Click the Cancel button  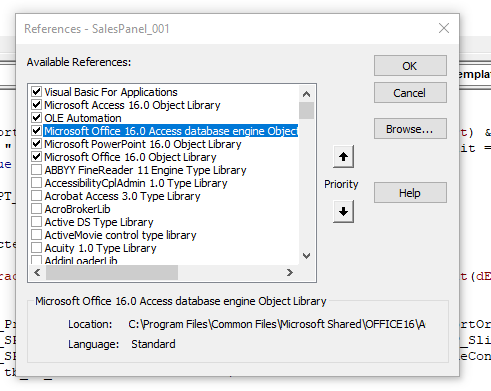point(410,93)
